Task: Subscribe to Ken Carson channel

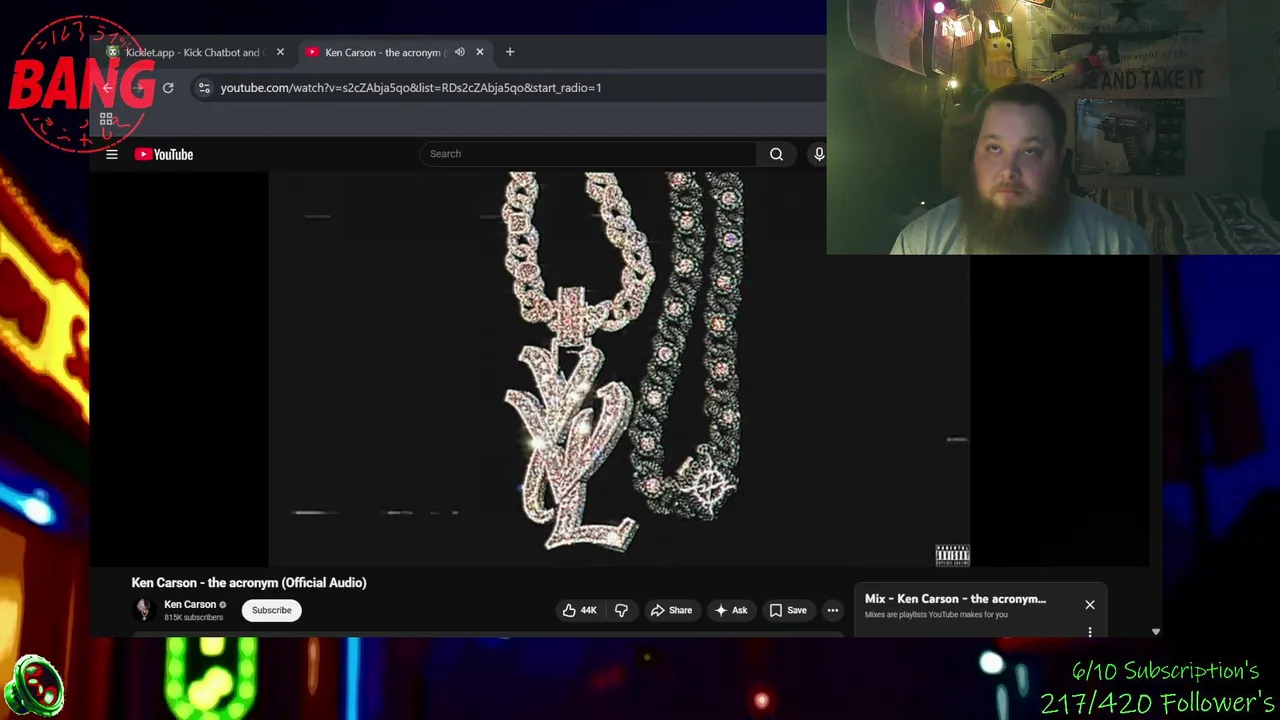Action: click(x=272, y=610)
